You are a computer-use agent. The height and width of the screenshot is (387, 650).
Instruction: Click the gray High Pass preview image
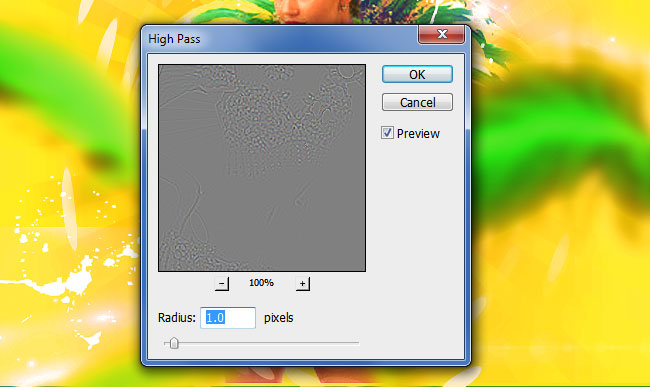pyautogui.click(x=262, y=168)
